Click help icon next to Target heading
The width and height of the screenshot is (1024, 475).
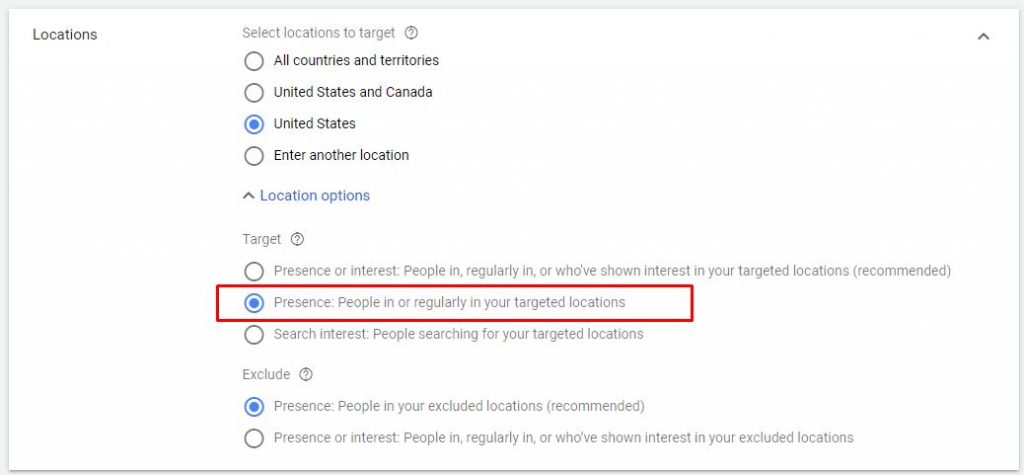297,240
